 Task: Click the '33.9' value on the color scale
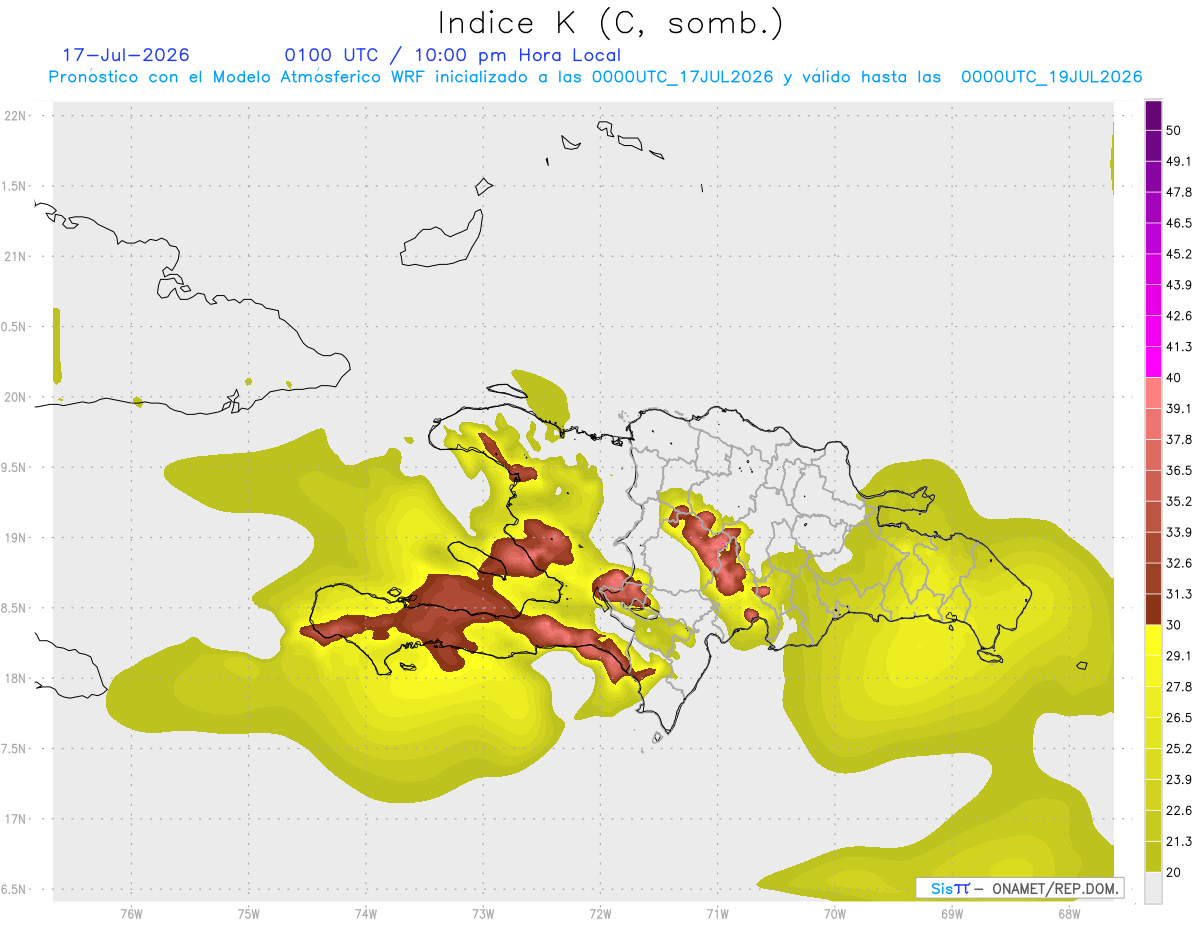[1179, 532]
